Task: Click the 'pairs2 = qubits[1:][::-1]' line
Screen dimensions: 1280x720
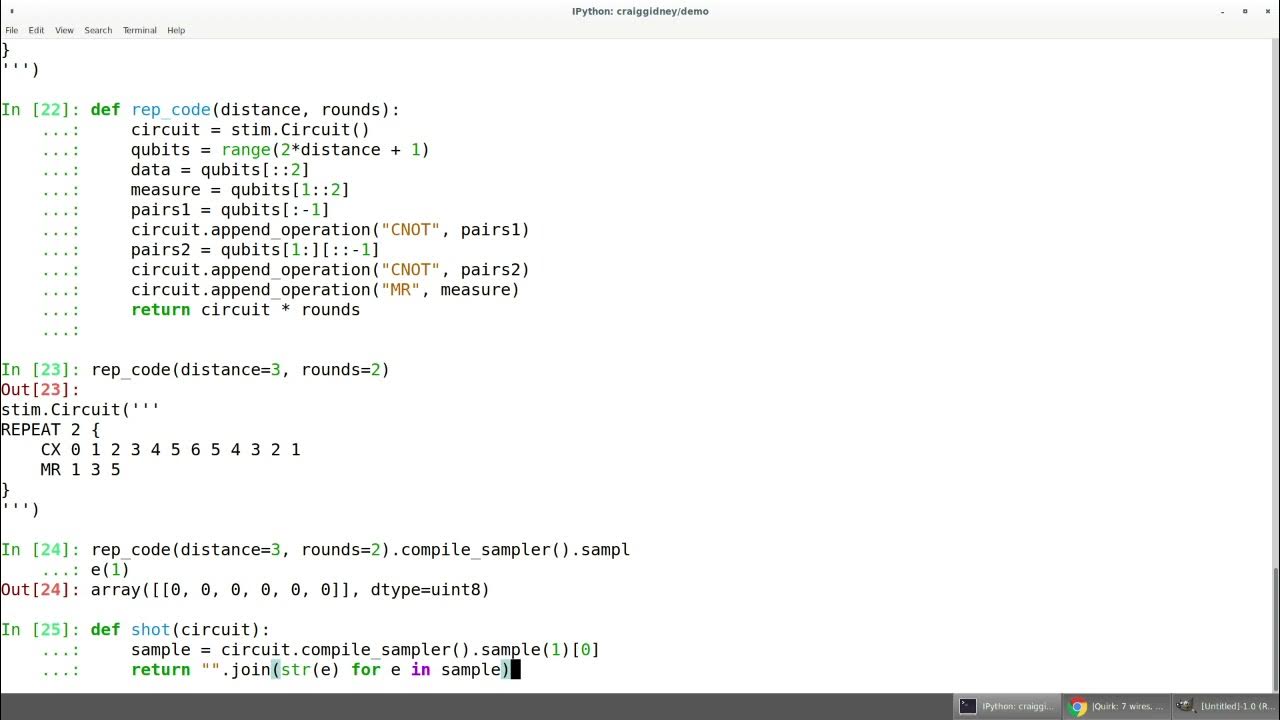Action: coord(255,250)
